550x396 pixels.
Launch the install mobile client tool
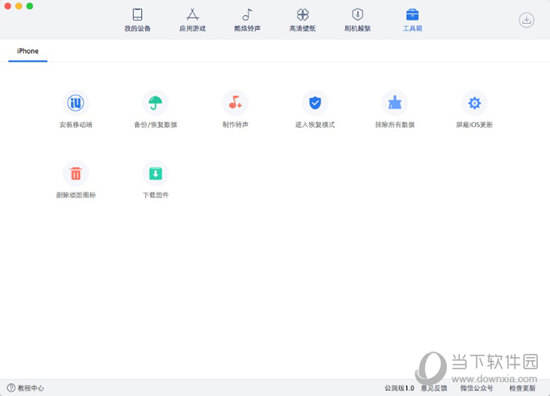coord(76,109)
